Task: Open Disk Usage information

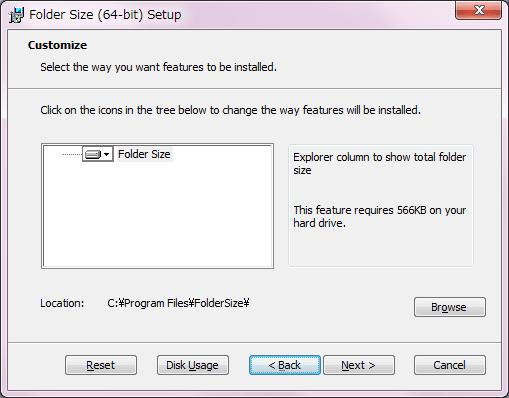Action: tap(193, 365)
